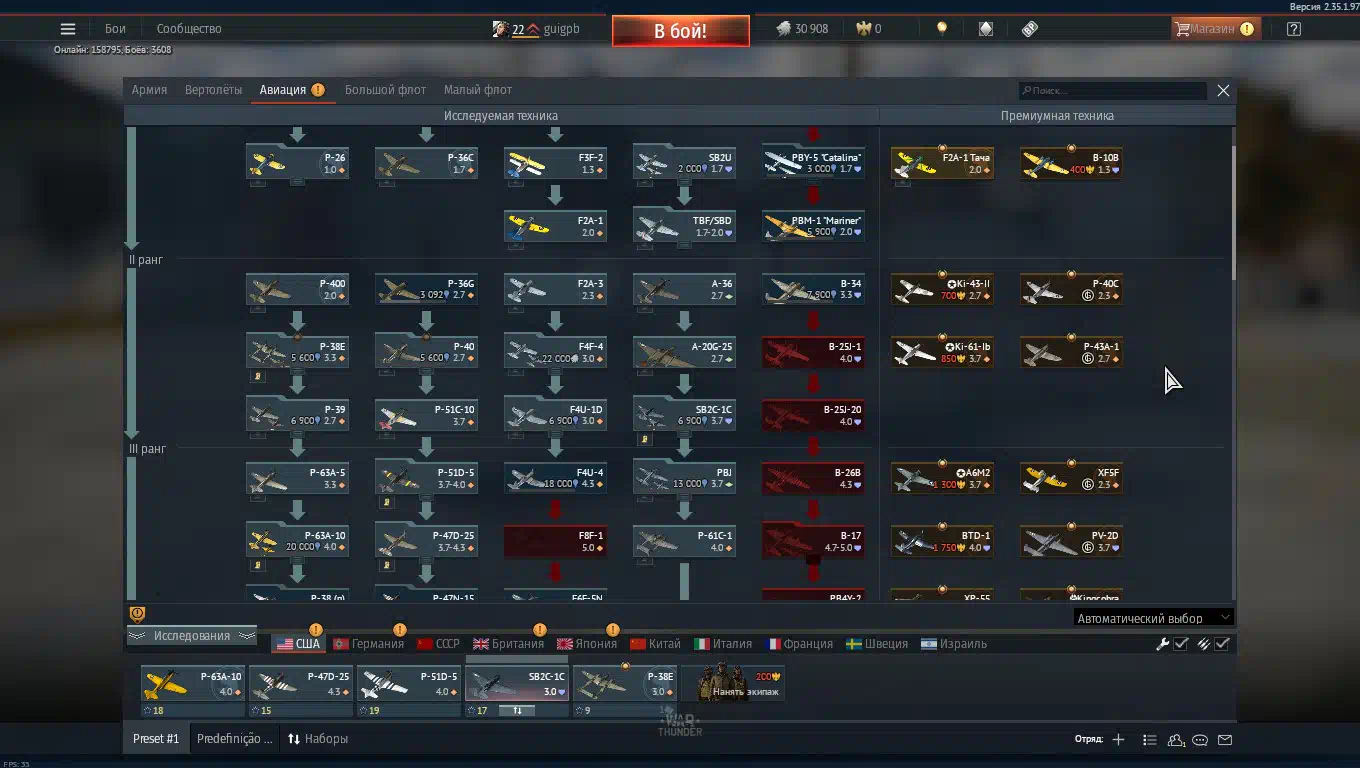Viewport: 1360px width, 768px height.
Task: Open the lightbulb tips icon
Action: [x=941, y=29]
